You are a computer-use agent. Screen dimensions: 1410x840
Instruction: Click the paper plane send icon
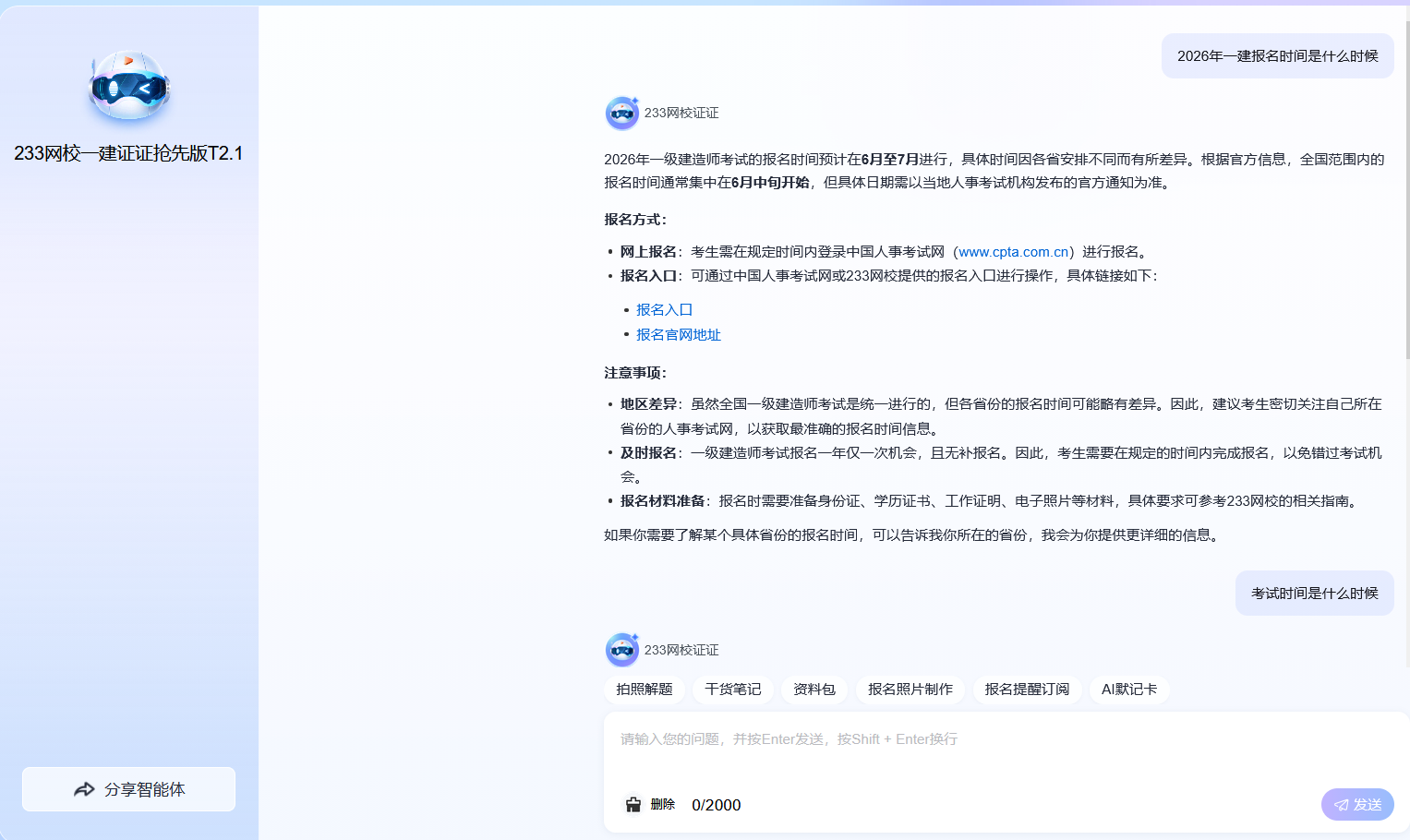point(1341,805)
